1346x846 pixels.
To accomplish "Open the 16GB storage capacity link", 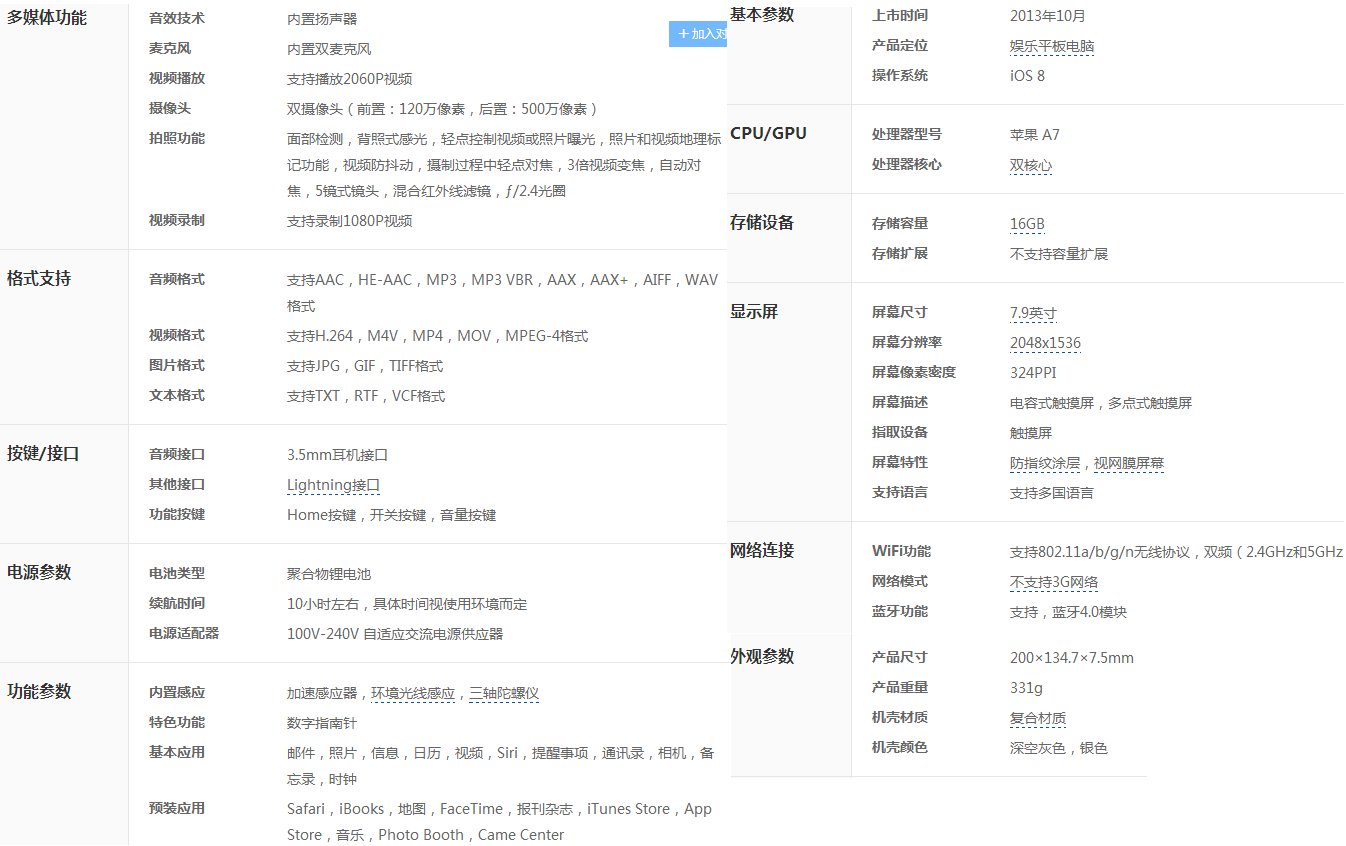I will [x=1027, y=223].
